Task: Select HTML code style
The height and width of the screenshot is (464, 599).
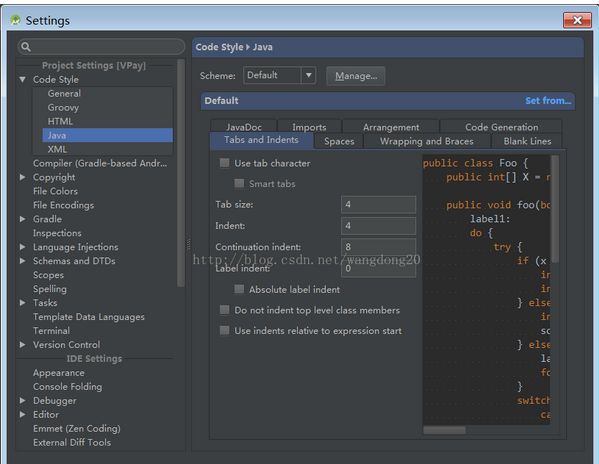Action: 60,121
